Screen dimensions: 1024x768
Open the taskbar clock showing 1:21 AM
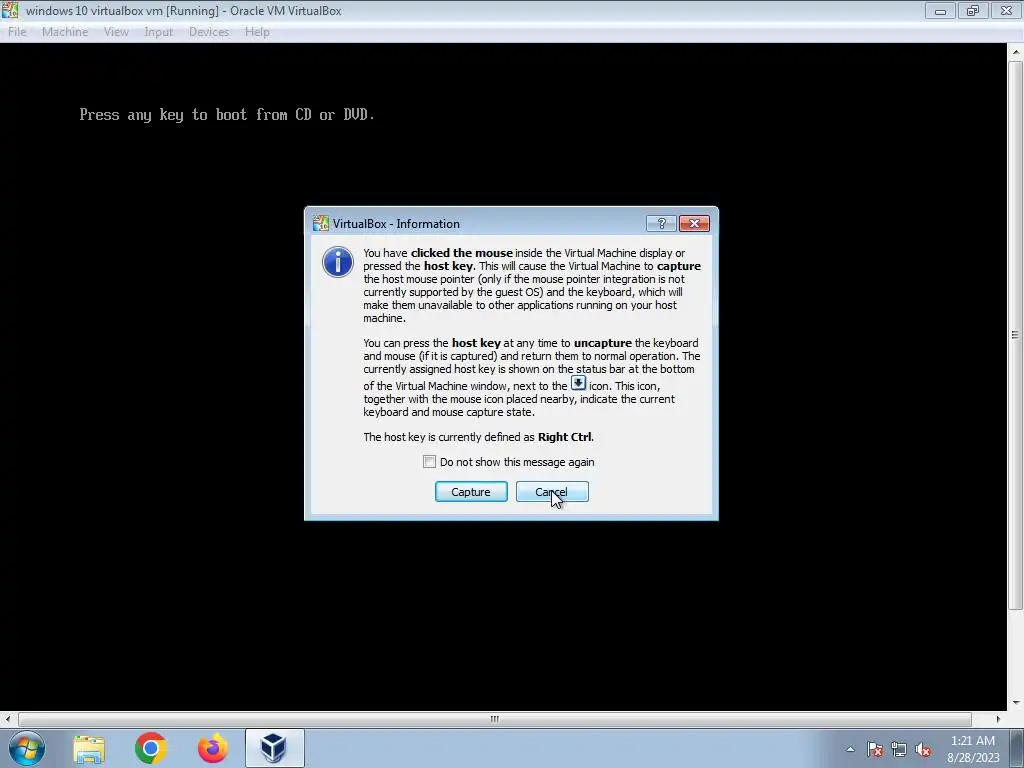point(973,749)
